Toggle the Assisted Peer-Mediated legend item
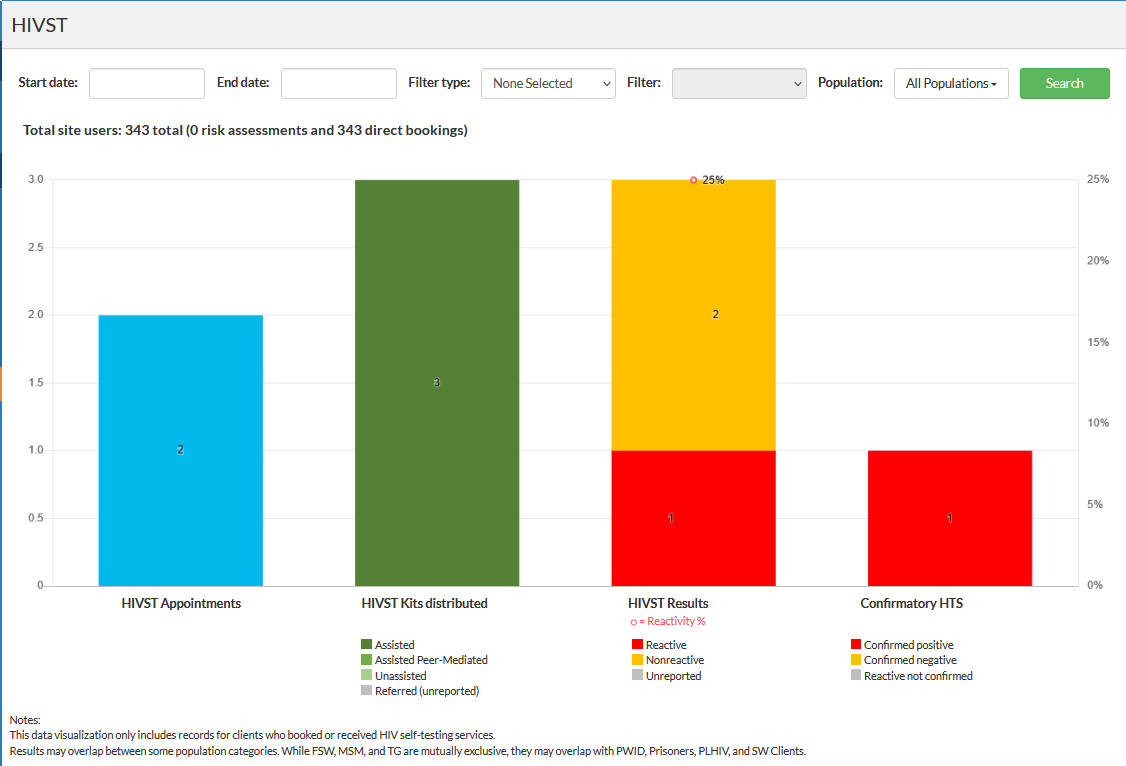1126x766 pixels. tap(430, 660)
